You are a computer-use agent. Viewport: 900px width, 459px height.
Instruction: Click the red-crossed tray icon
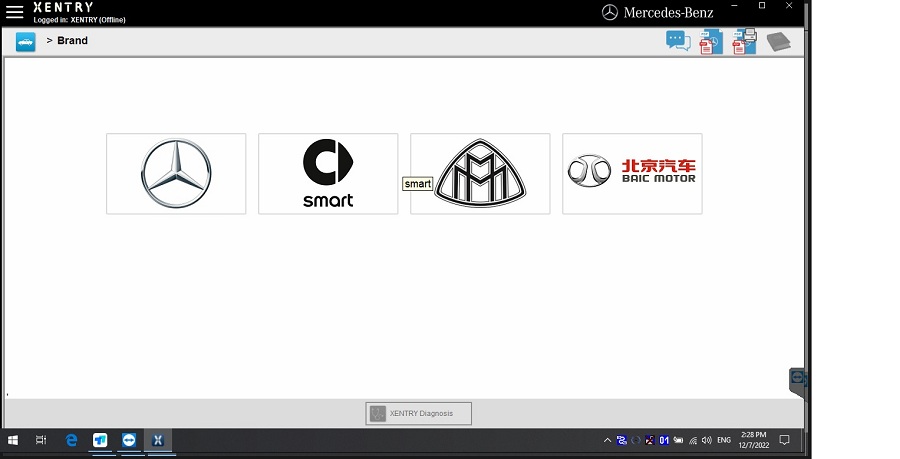(x=650, y=441)
